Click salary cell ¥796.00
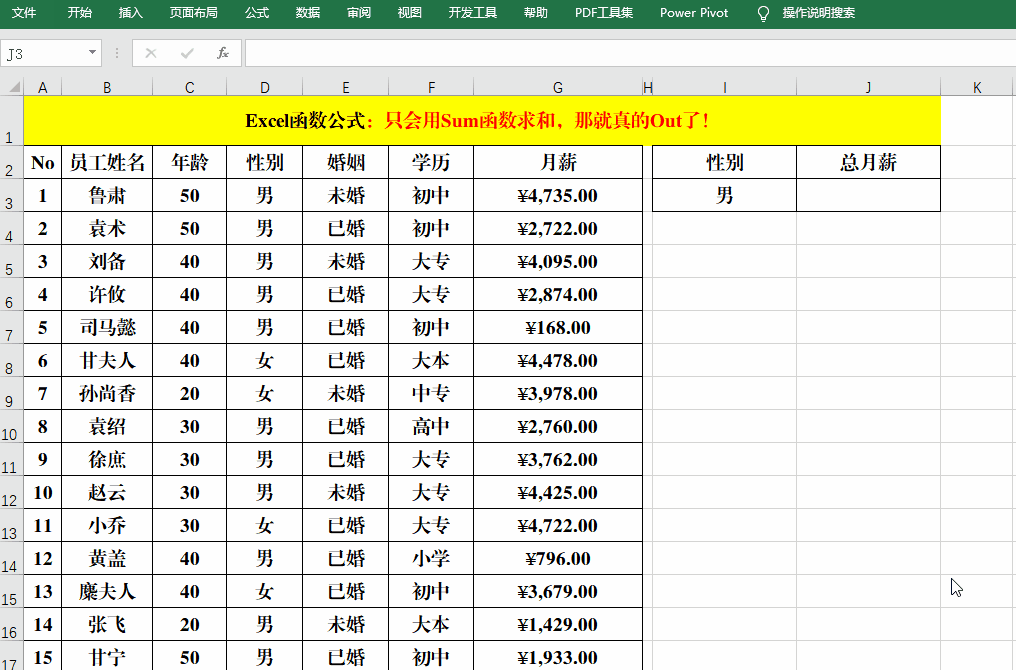The height and width of the screenshot is (670, 1016). point(558,559)
